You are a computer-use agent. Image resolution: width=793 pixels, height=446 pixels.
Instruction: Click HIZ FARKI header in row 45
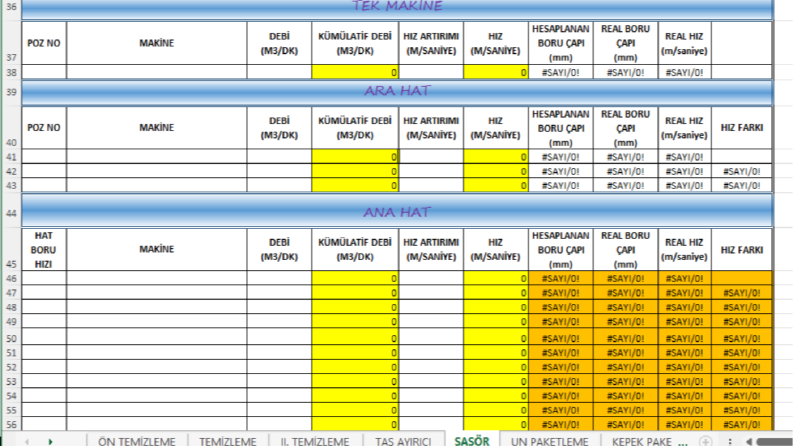point(742,249)
